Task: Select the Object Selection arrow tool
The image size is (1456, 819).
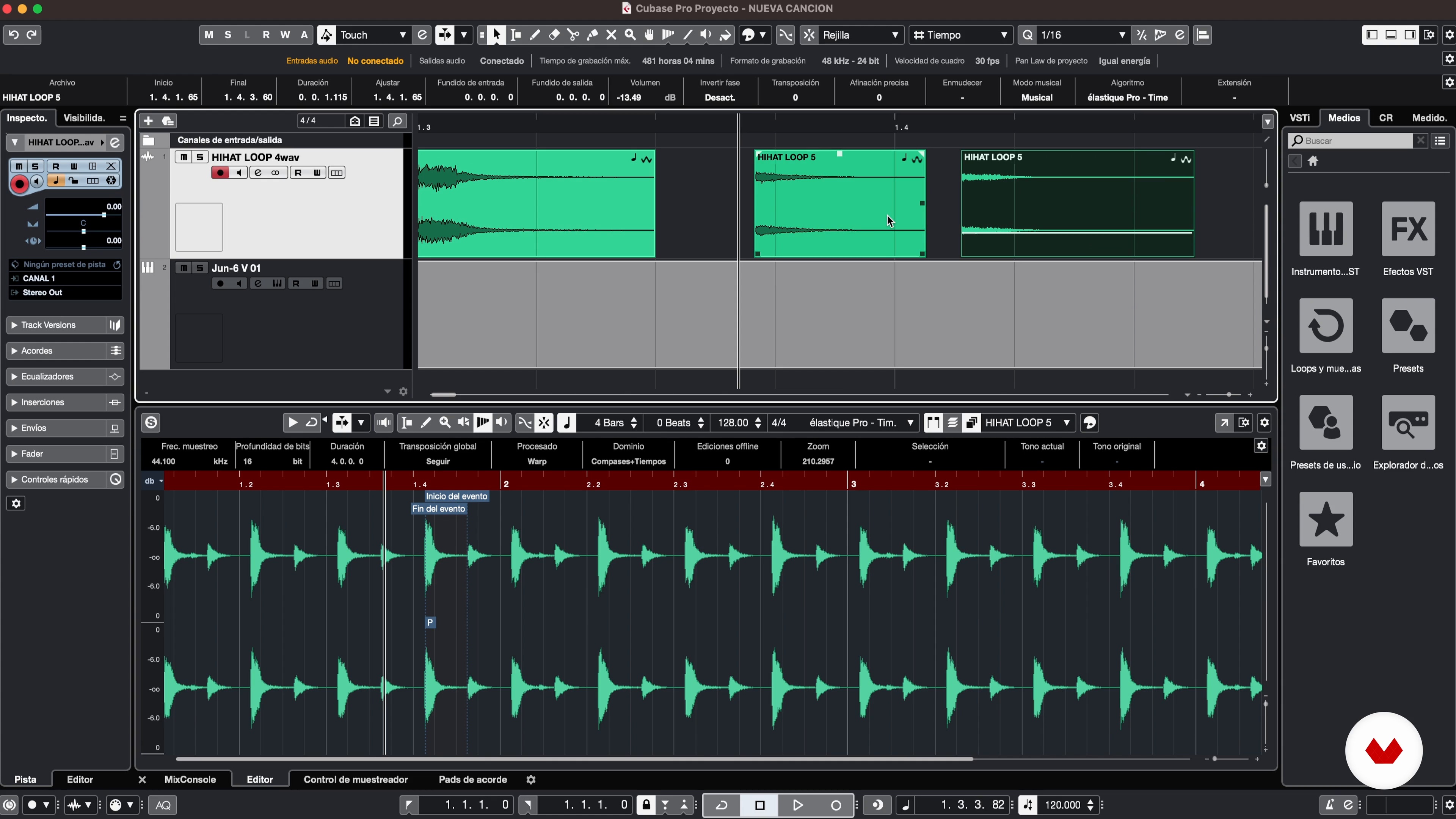Action: click(496, 35)
